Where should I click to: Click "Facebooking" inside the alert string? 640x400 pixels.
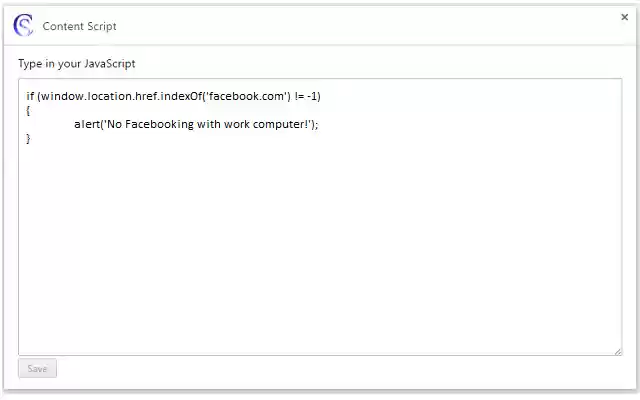click(159, 124)
